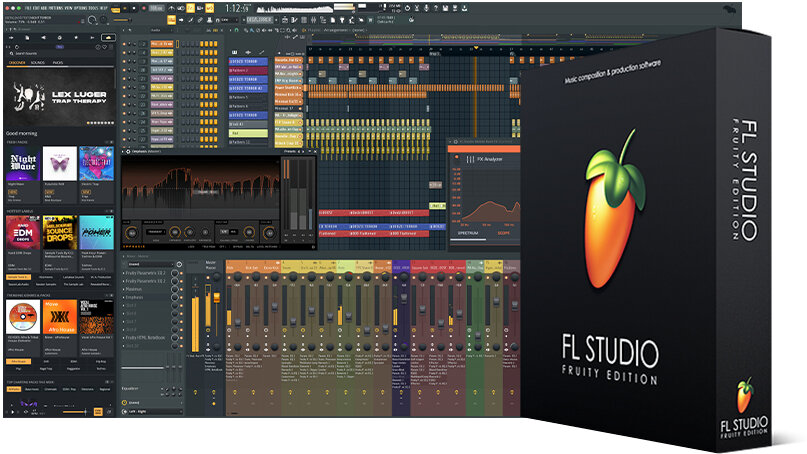
Task: Click the heart icon beside browser search
Action: [104, 47]
